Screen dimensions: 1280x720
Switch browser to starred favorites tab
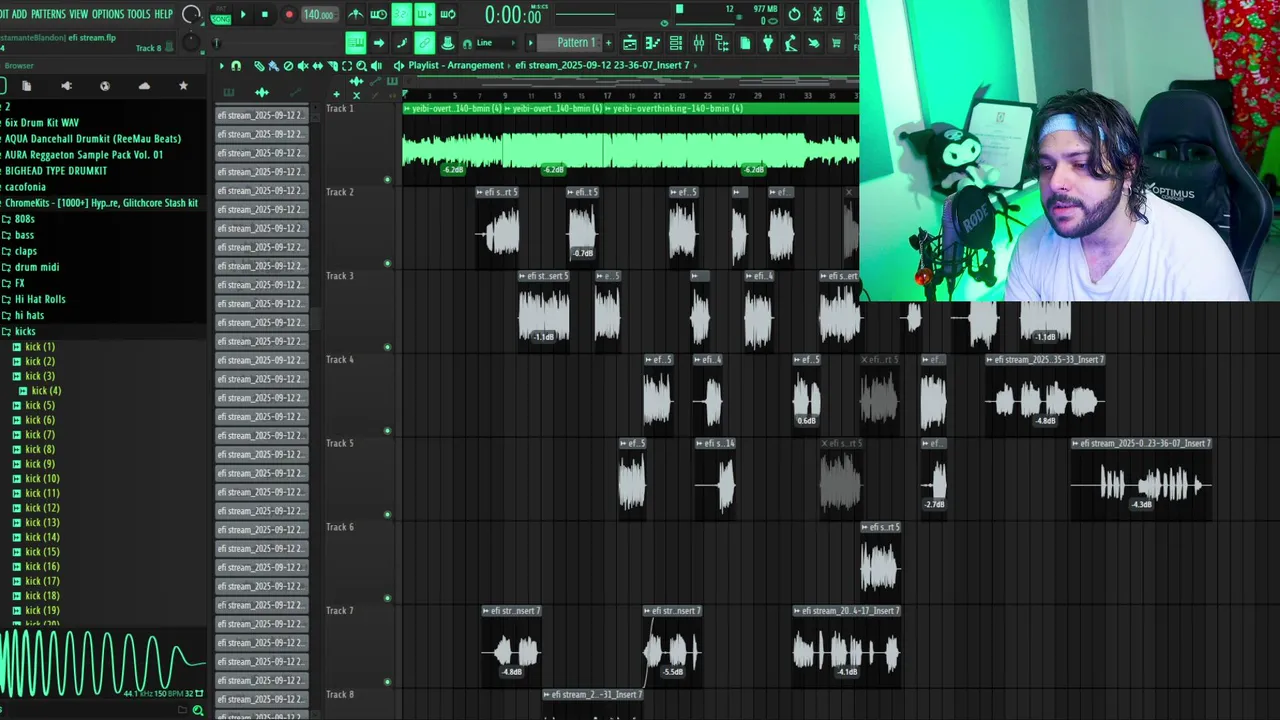tap(183, 86)
